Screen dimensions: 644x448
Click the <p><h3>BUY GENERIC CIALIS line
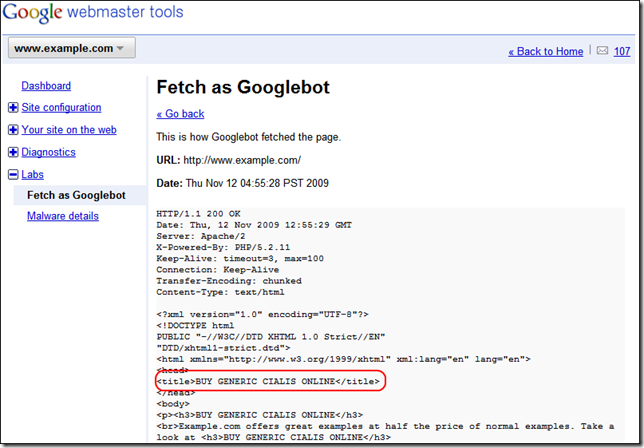tap(260, 415)
